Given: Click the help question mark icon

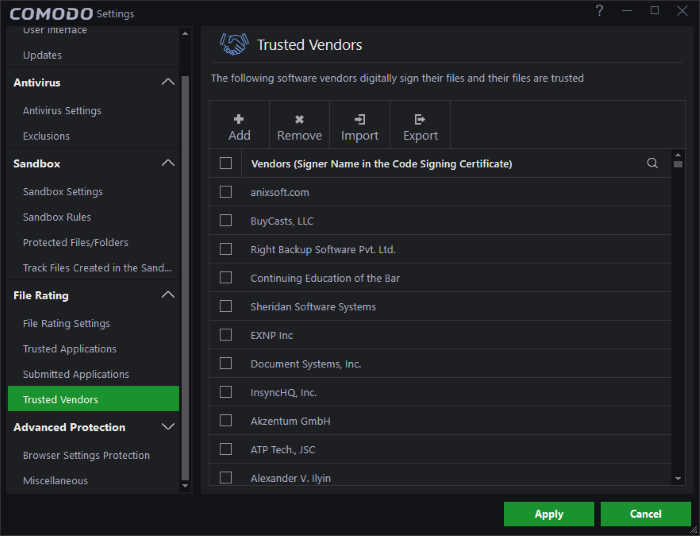Looking at the screenshot, I should click(x=599, y=11).
